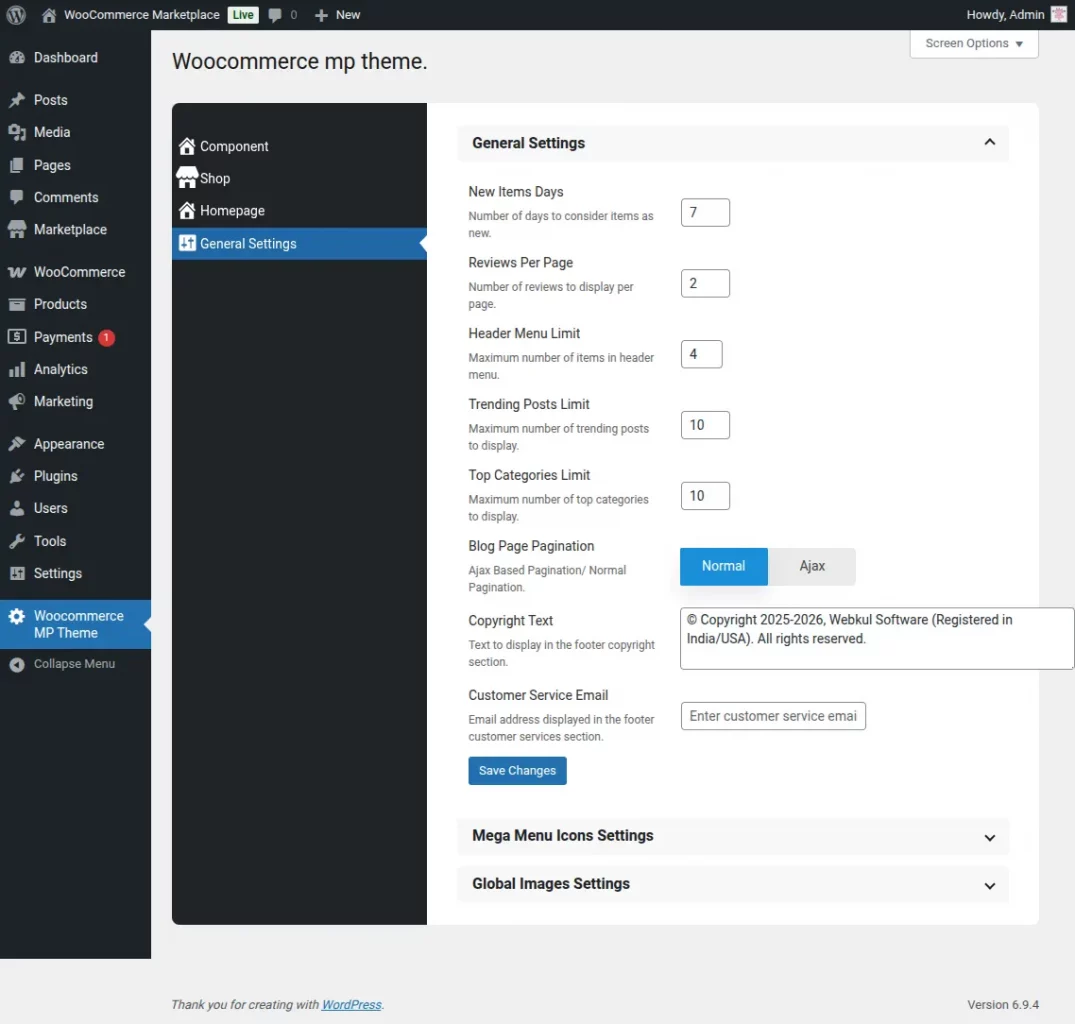Click the Users person icon
Image resolution: width=1075 pixels, height=1024 pixels.
(x=17, y=509)
